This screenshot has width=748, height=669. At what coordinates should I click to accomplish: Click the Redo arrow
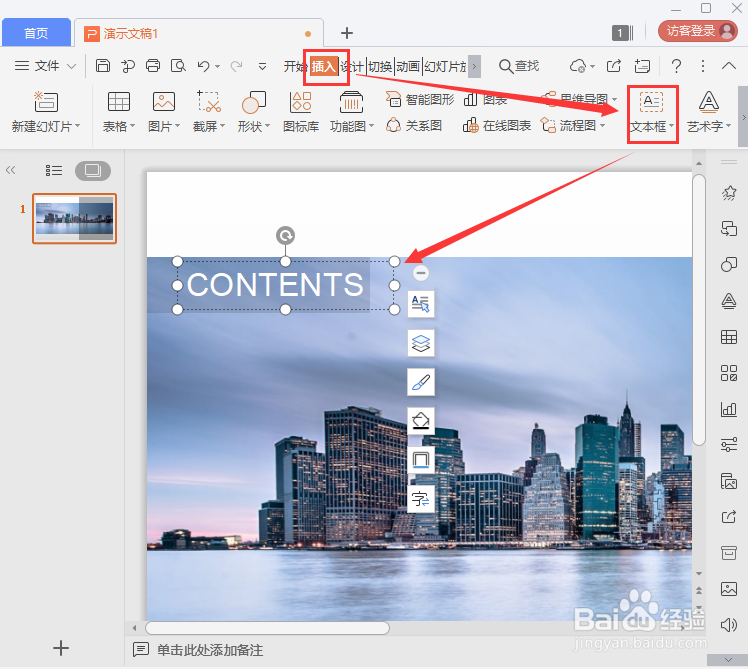point(236,66)
